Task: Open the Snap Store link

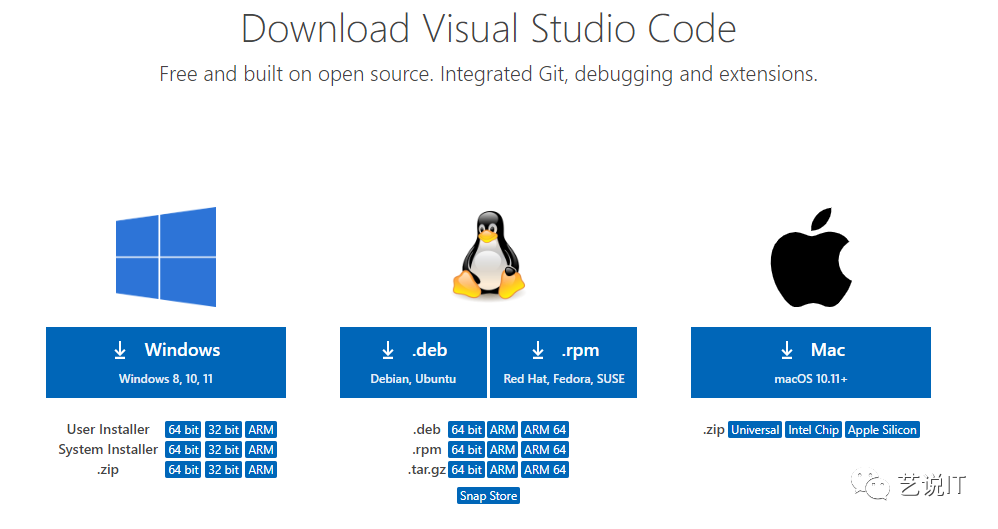Action: point(489,496)
